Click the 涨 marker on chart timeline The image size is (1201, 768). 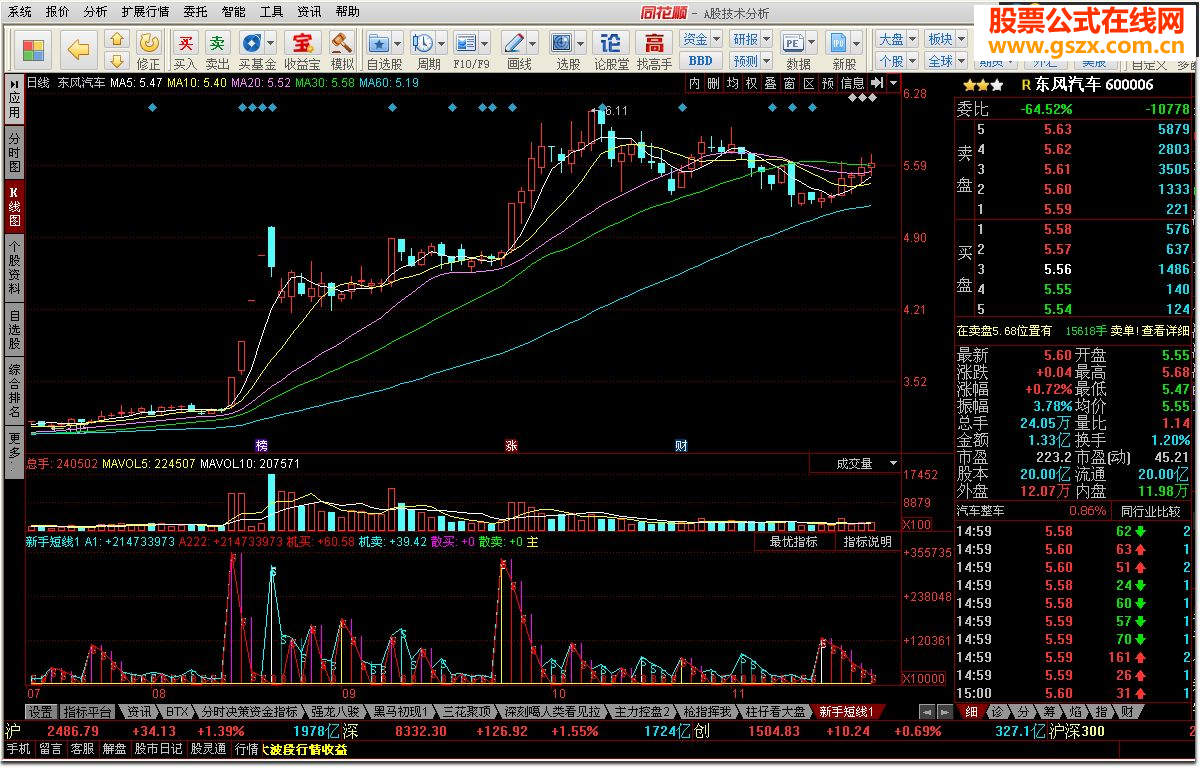512,445
